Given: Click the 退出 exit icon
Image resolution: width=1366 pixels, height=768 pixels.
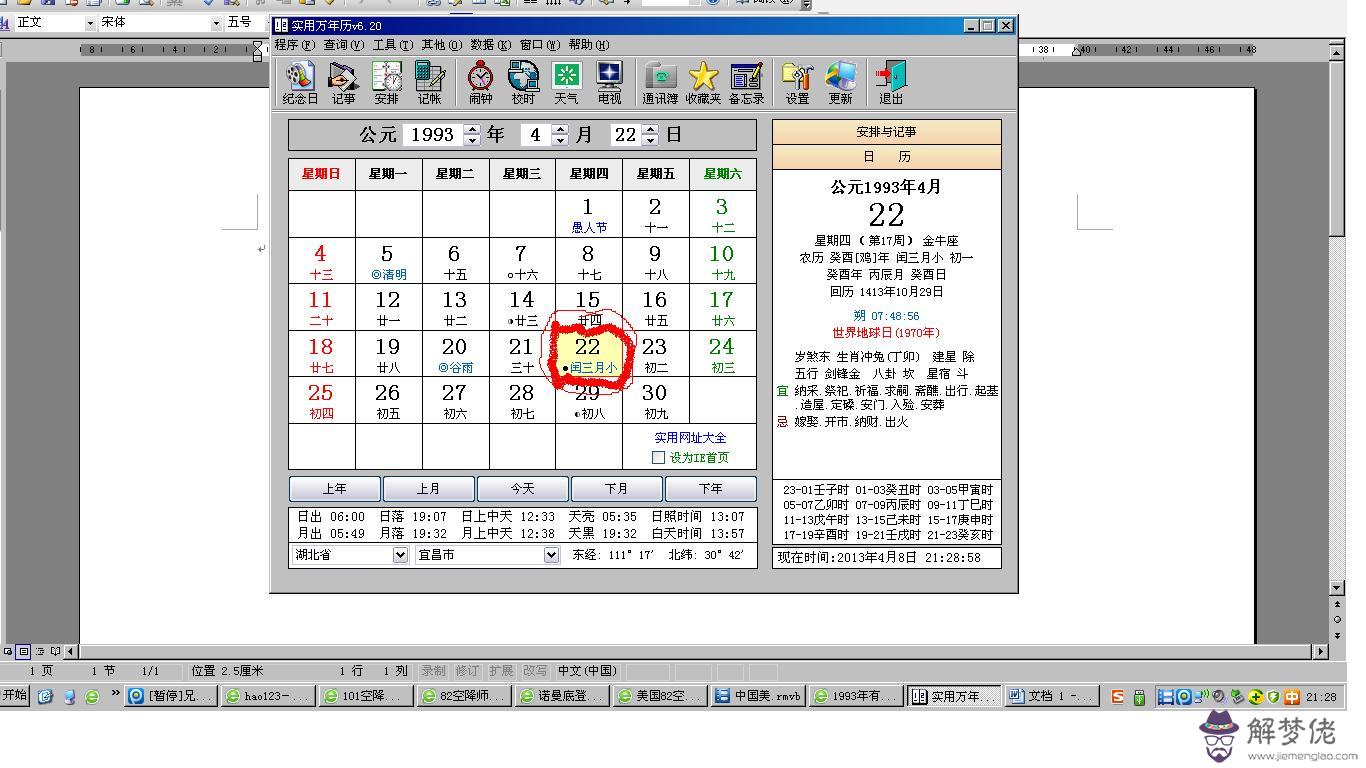Looking at the screenshot, I should 890,82.
